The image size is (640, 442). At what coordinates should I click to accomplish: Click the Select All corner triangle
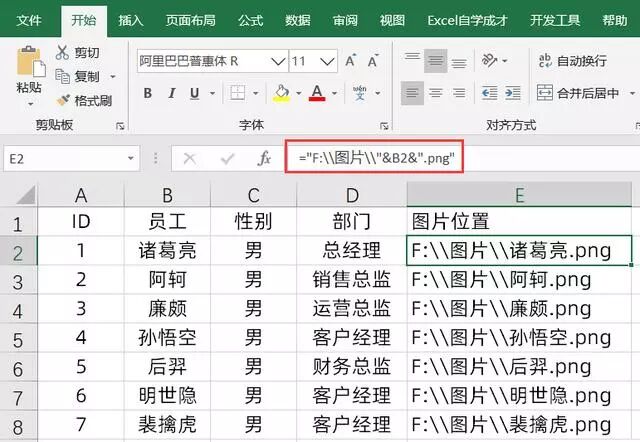click(26, 194)
